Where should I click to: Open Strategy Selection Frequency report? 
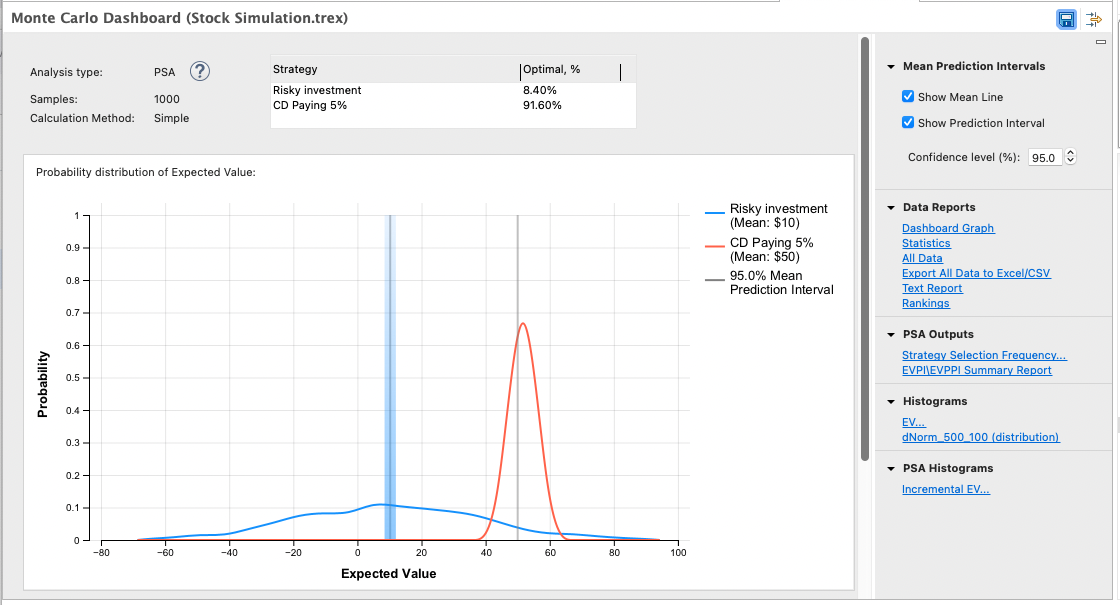[x=983, y=355]
